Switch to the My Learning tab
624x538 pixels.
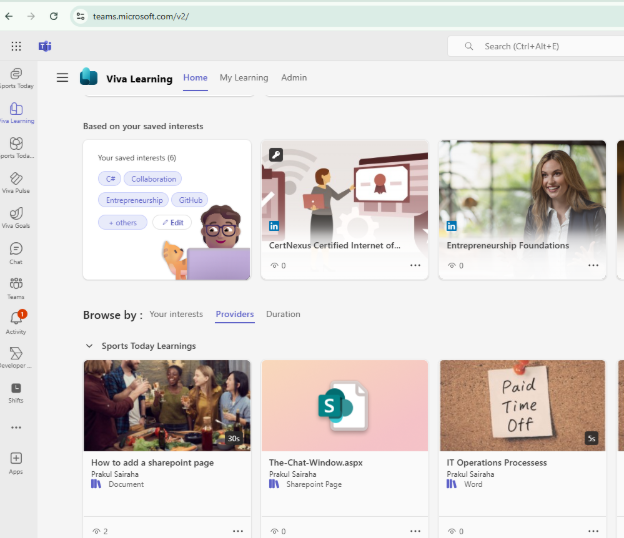coord(244,78)
